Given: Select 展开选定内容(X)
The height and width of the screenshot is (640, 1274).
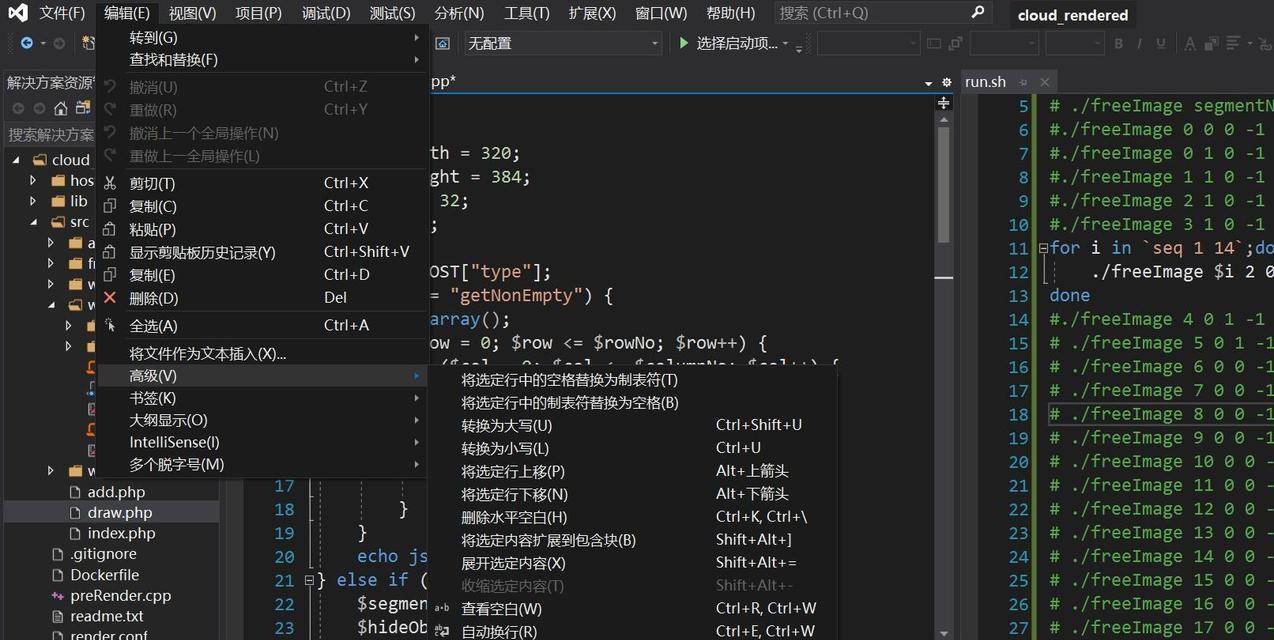Looking at the screenshot, I should [x=632, y=563].
